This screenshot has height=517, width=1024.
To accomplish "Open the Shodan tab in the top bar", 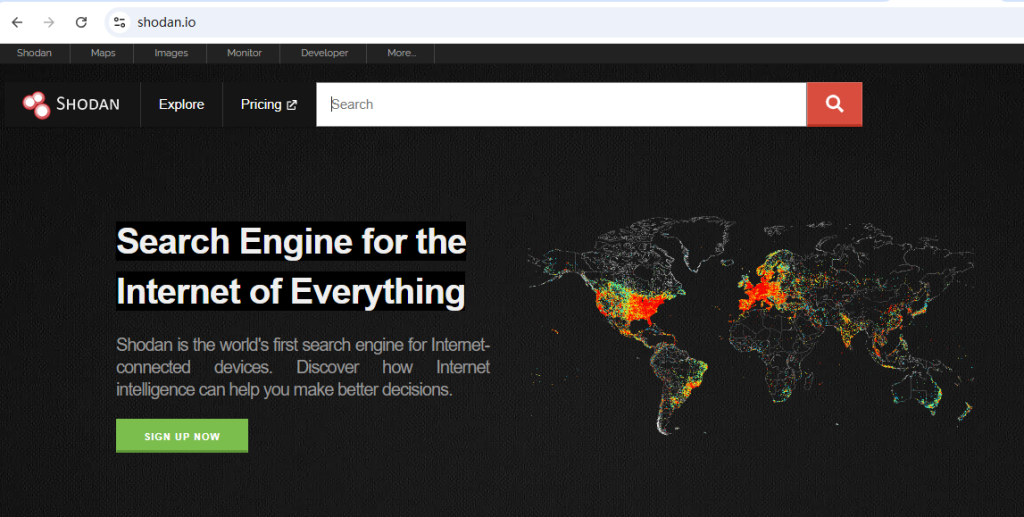I will (x=35, y=53).
